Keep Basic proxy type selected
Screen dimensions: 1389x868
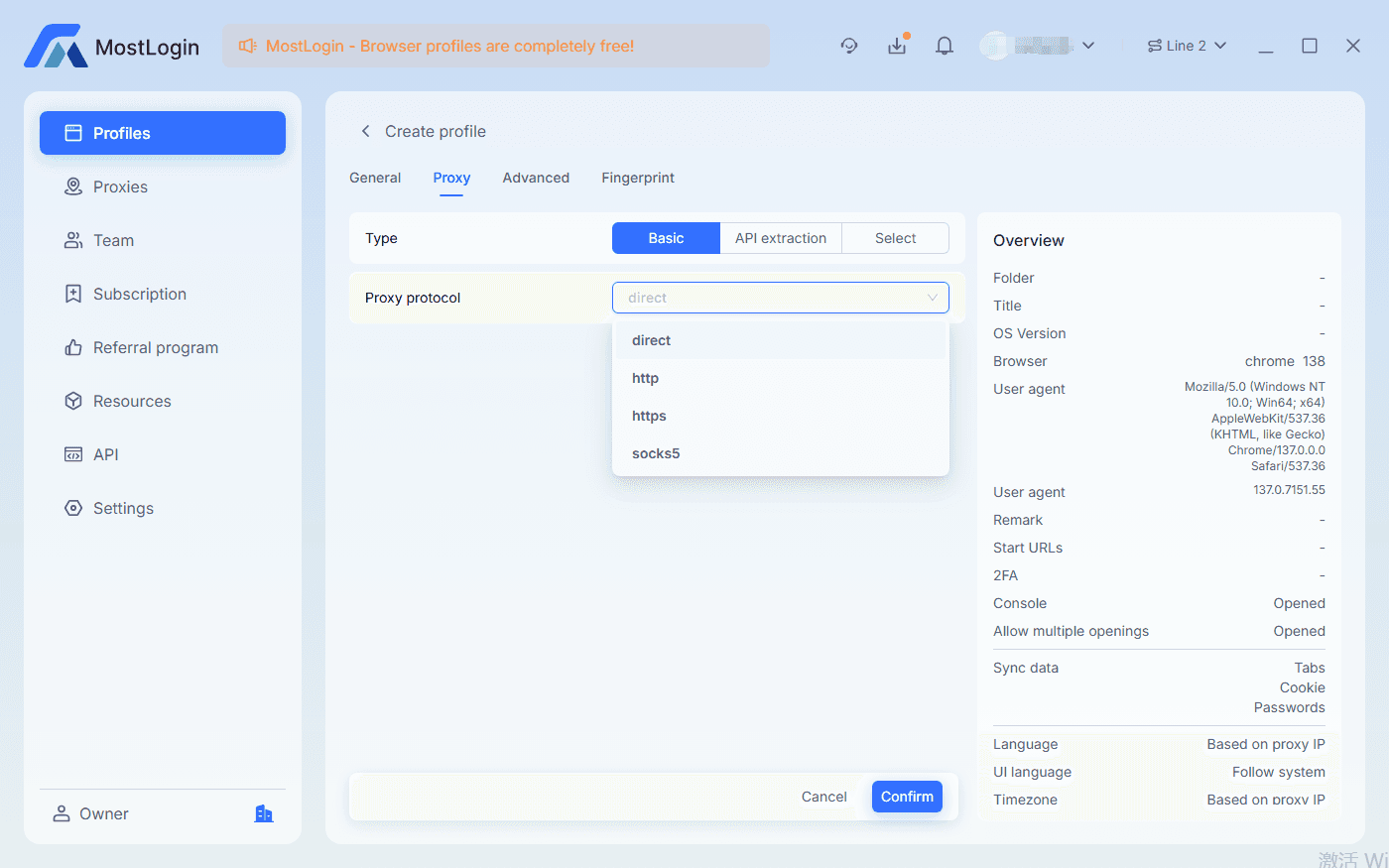(665, 238)
